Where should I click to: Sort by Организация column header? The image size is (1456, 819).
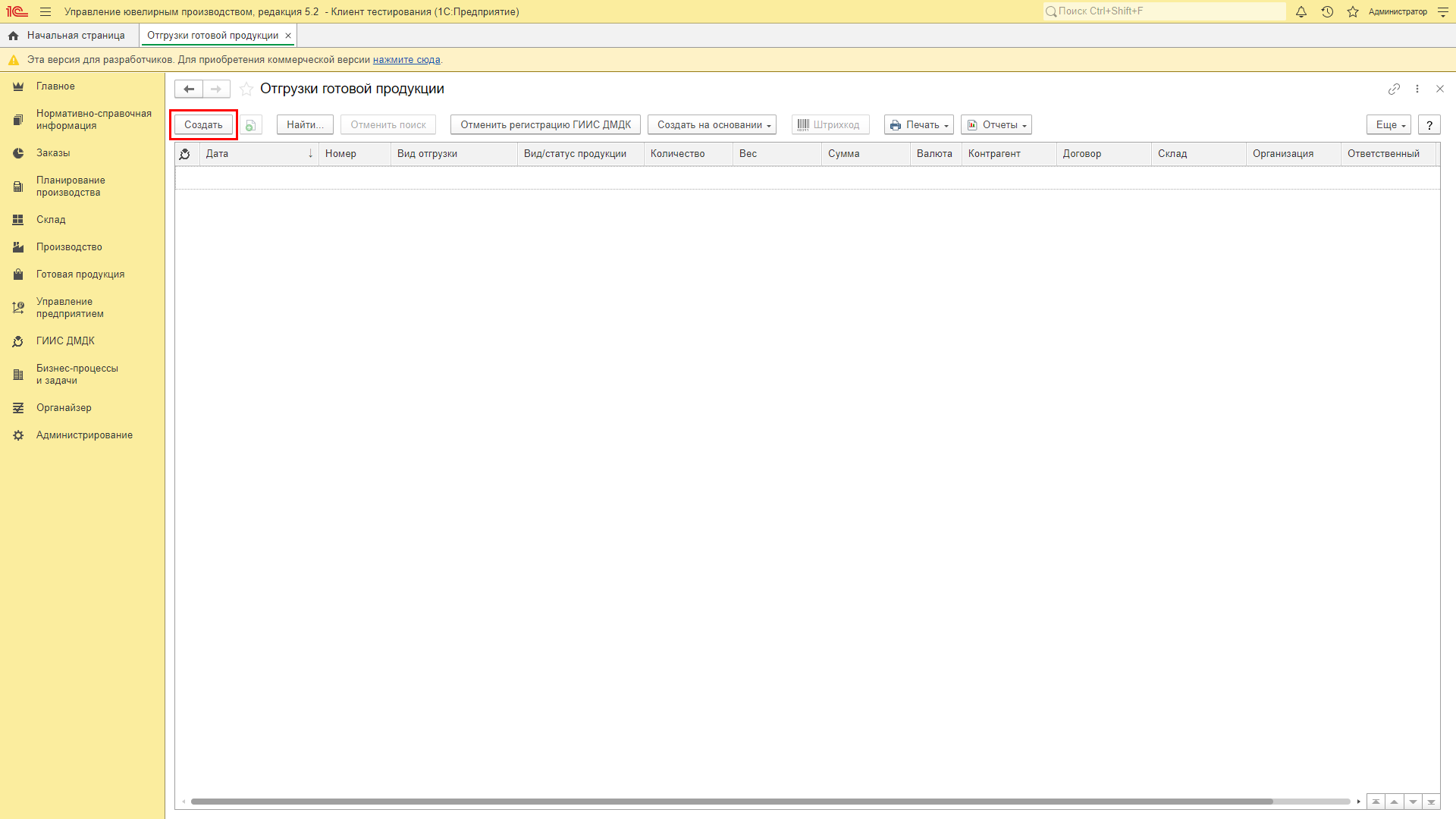[x=1294, y=154]
